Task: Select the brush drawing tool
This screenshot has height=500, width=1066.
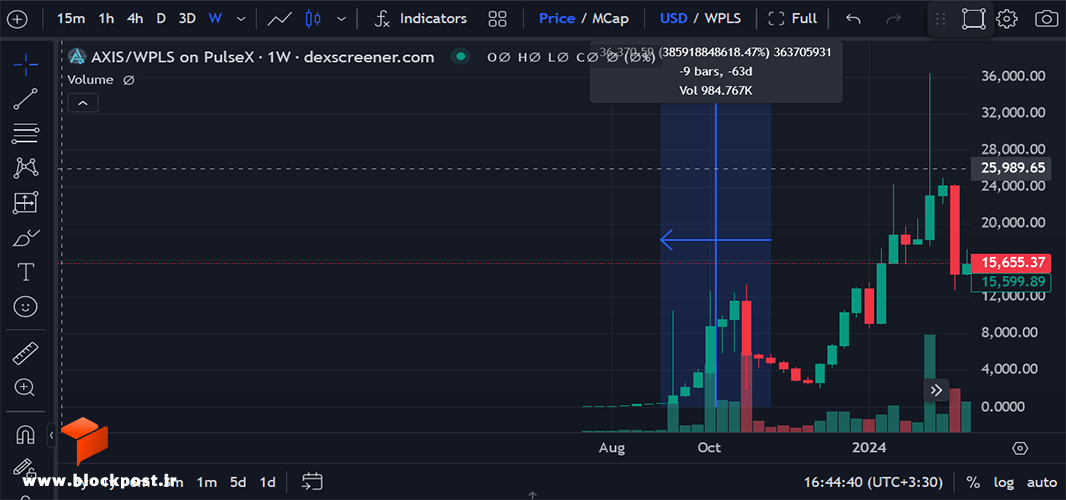Action: coord(25,237)
